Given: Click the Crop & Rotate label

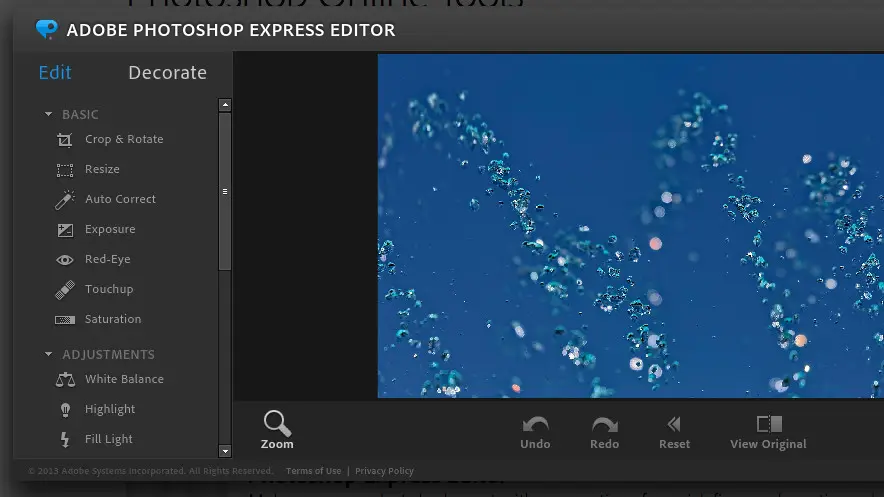Looking at the screenshot, I should [x=124, y=139].
